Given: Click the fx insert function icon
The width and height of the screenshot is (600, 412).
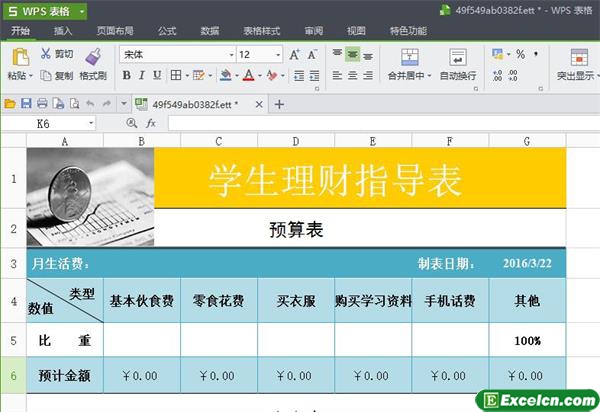Looking at the screenshot, I should pyautogui.click(x=151, y=123).
